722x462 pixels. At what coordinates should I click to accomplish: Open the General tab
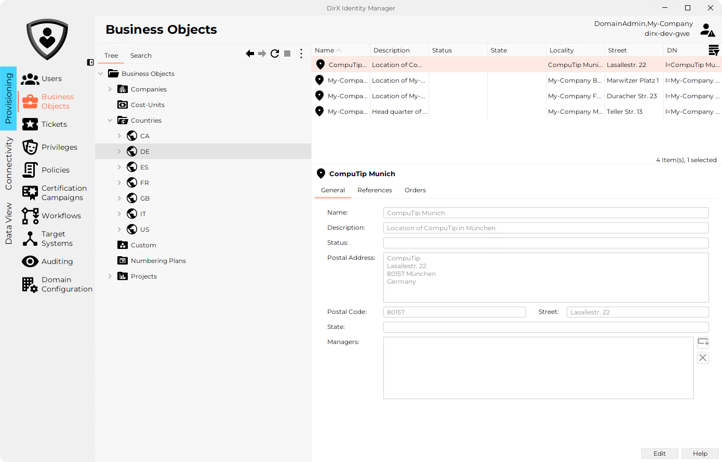click(x=333, y=190)
